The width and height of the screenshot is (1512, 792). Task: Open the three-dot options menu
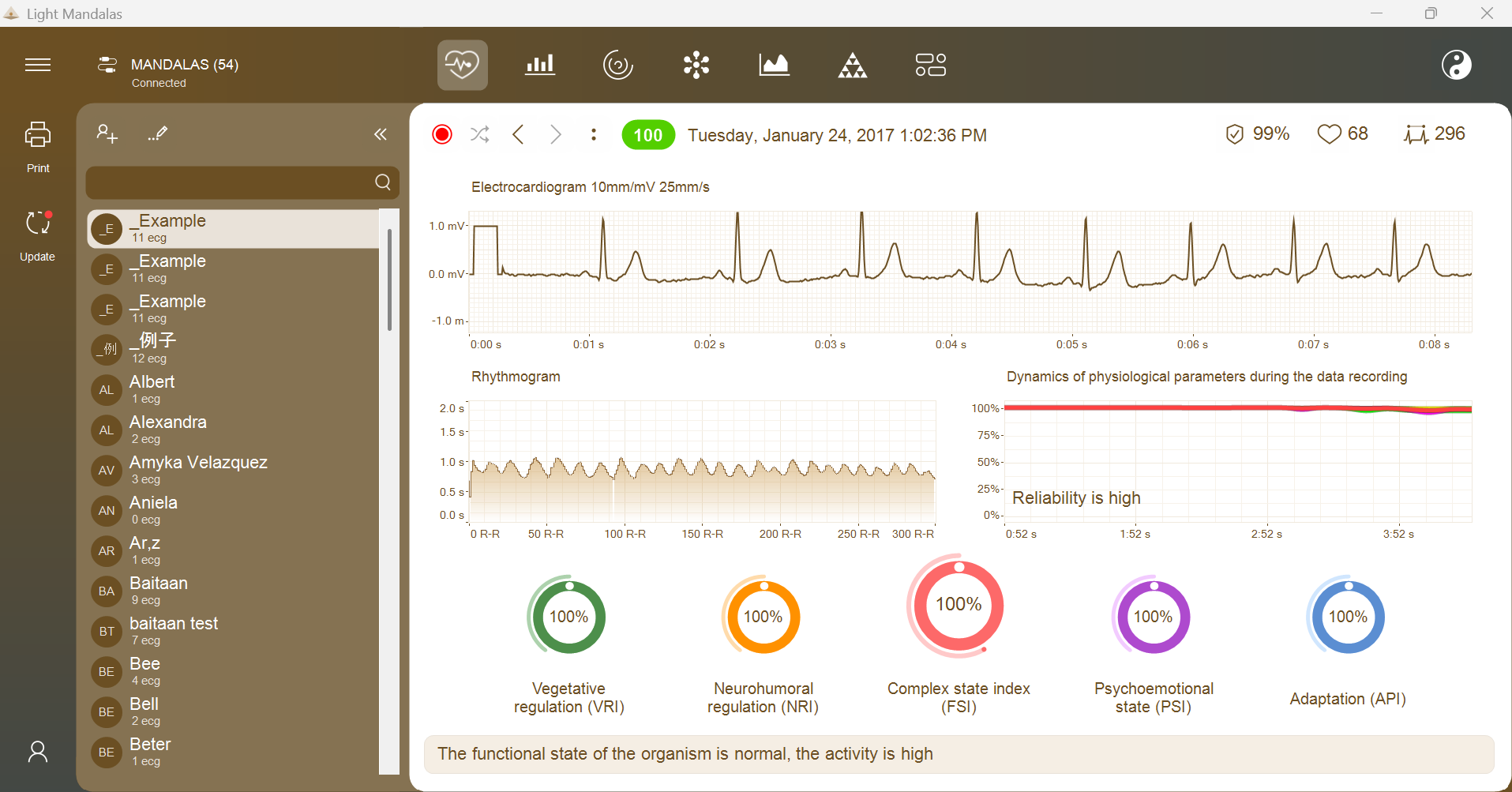(x=594, y=134)
